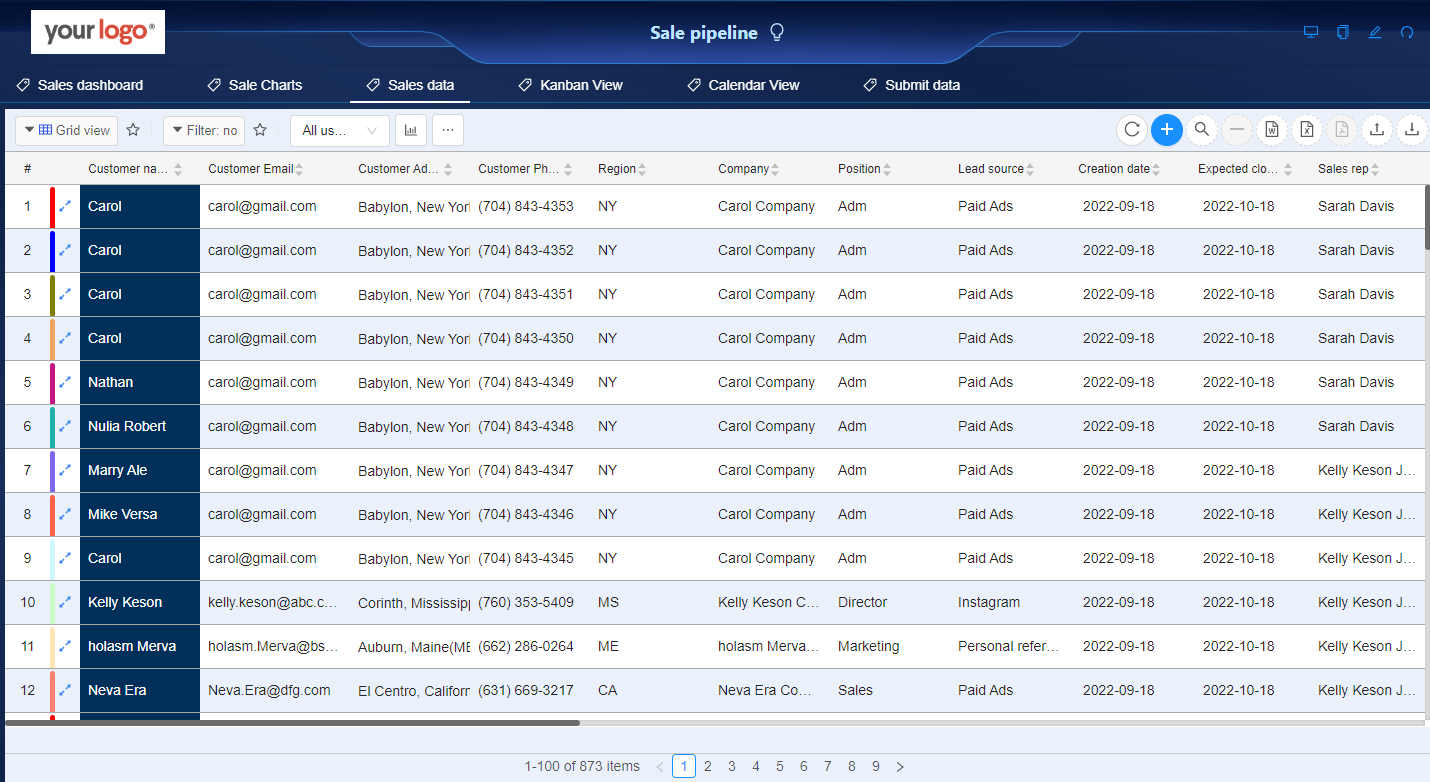Click the previous page arrow in pagination

tap(660, 766)
